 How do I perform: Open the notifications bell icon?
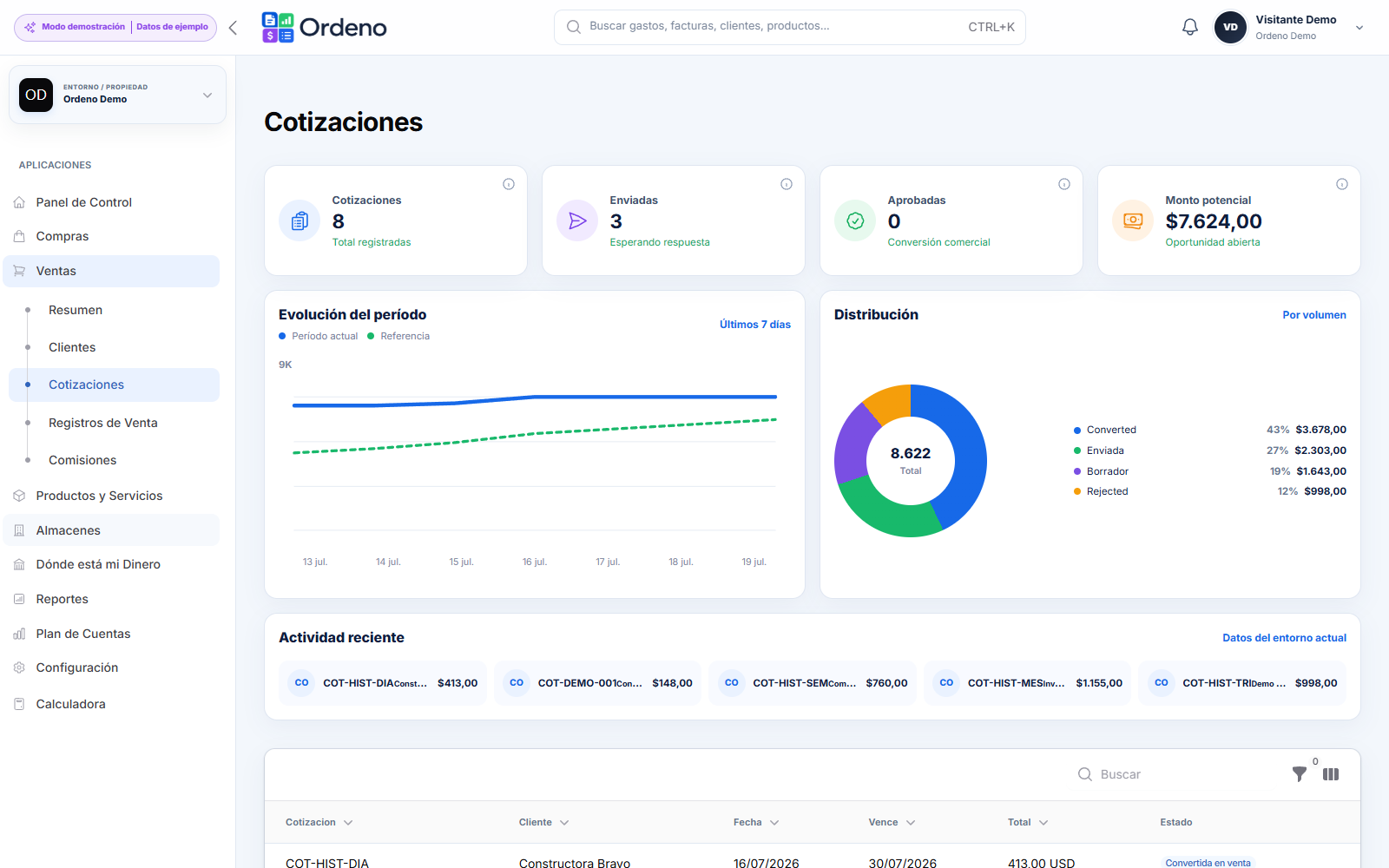1190,27
